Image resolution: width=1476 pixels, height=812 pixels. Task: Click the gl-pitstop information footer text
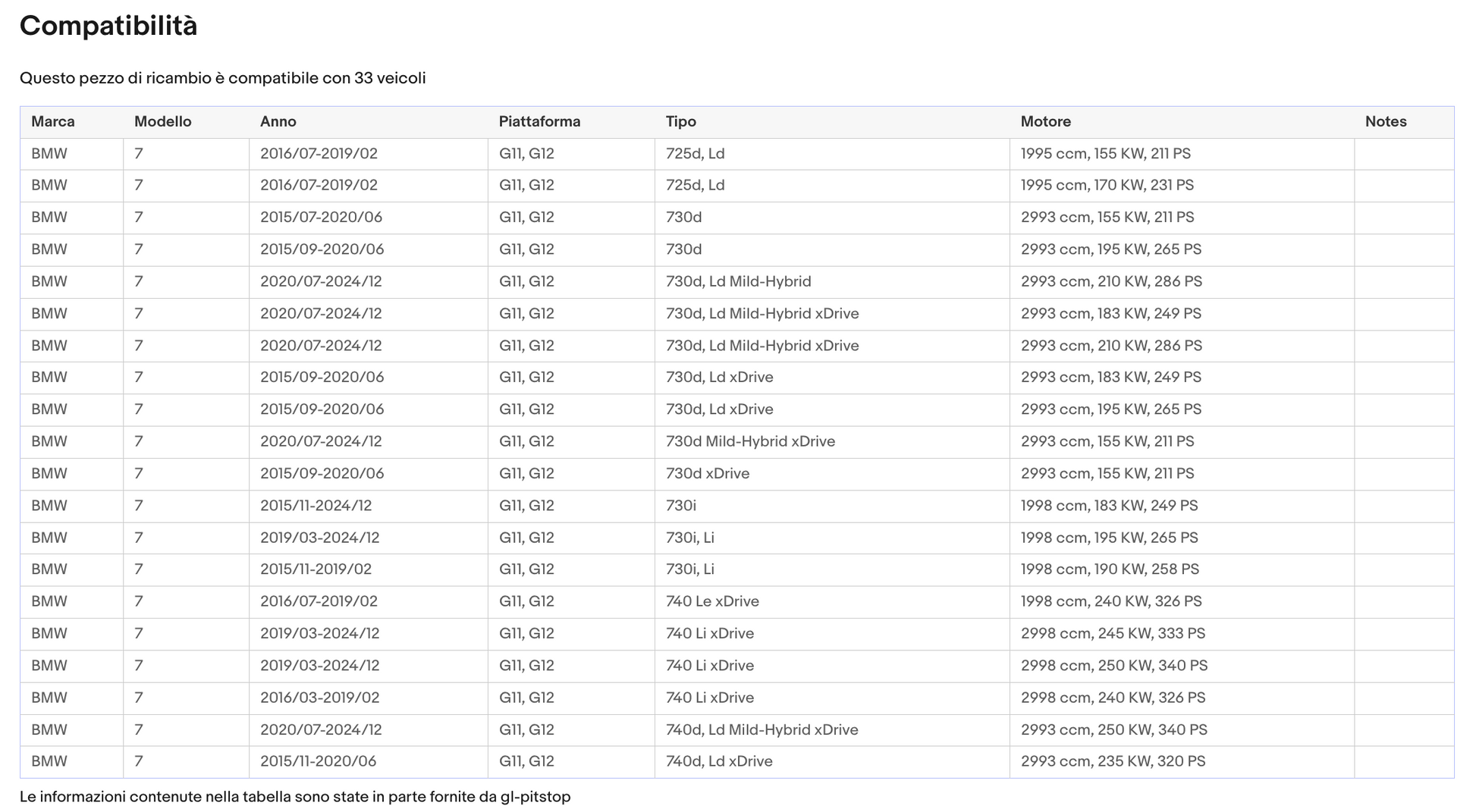[295, 797]
